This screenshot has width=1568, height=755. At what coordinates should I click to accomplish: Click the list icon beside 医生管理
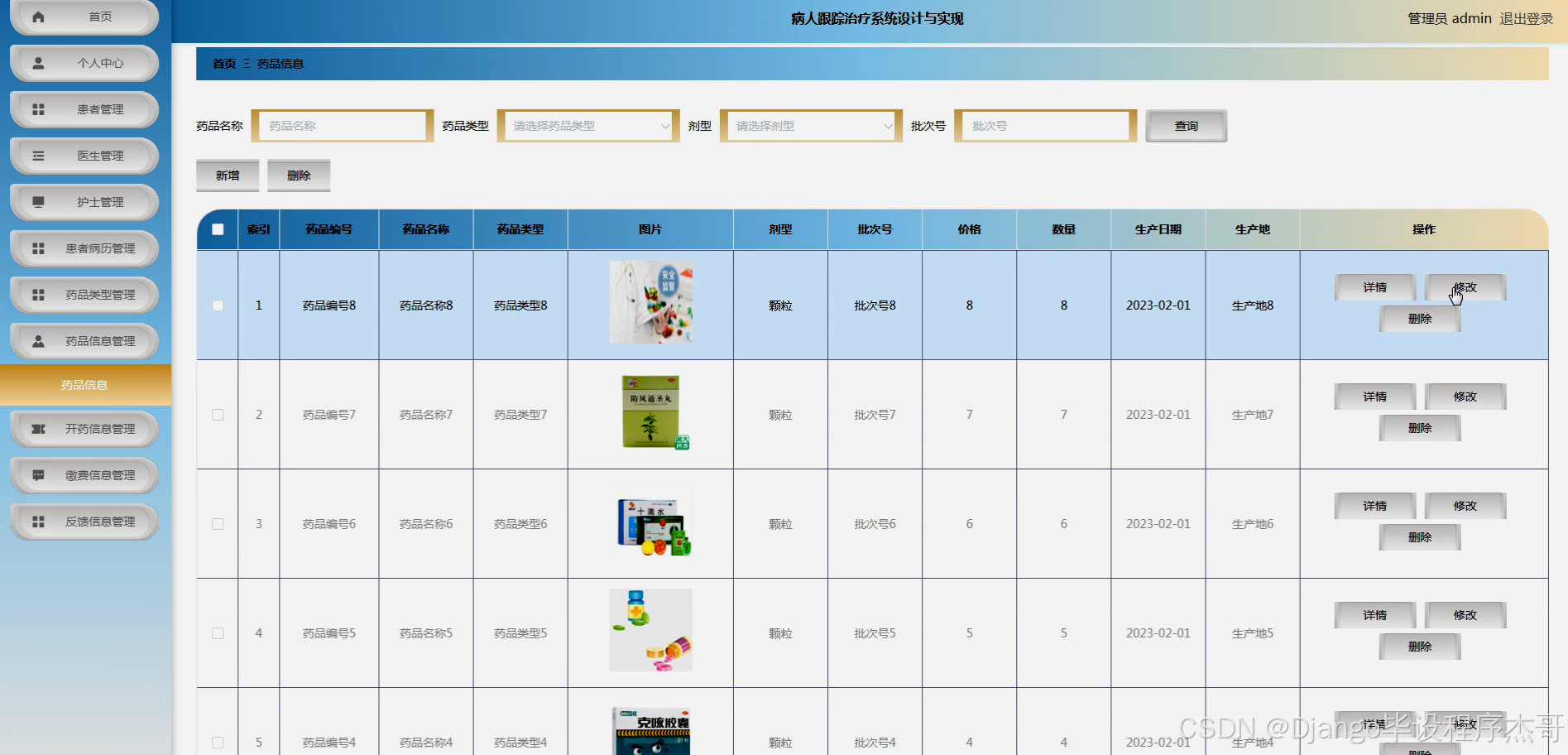tap(38, 156)
